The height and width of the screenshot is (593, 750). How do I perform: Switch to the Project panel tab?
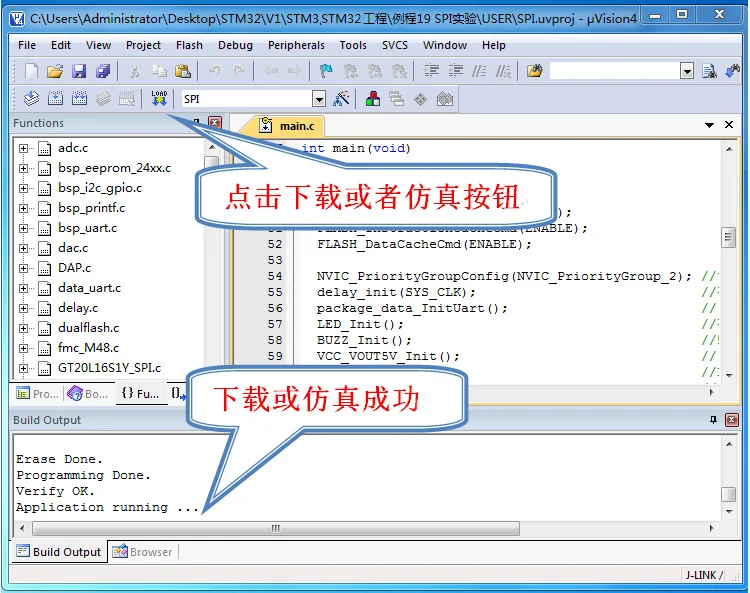point(37,394)
